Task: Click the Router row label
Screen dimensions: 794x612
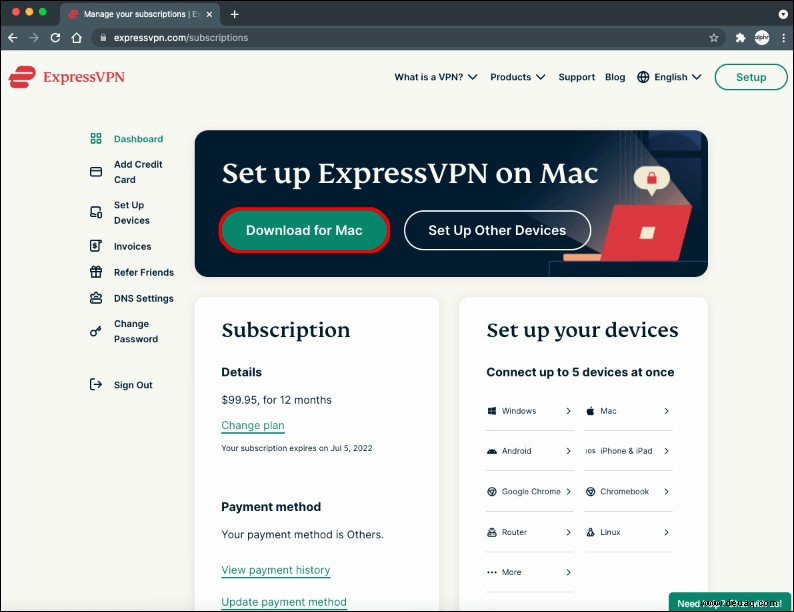Action: 514,532
